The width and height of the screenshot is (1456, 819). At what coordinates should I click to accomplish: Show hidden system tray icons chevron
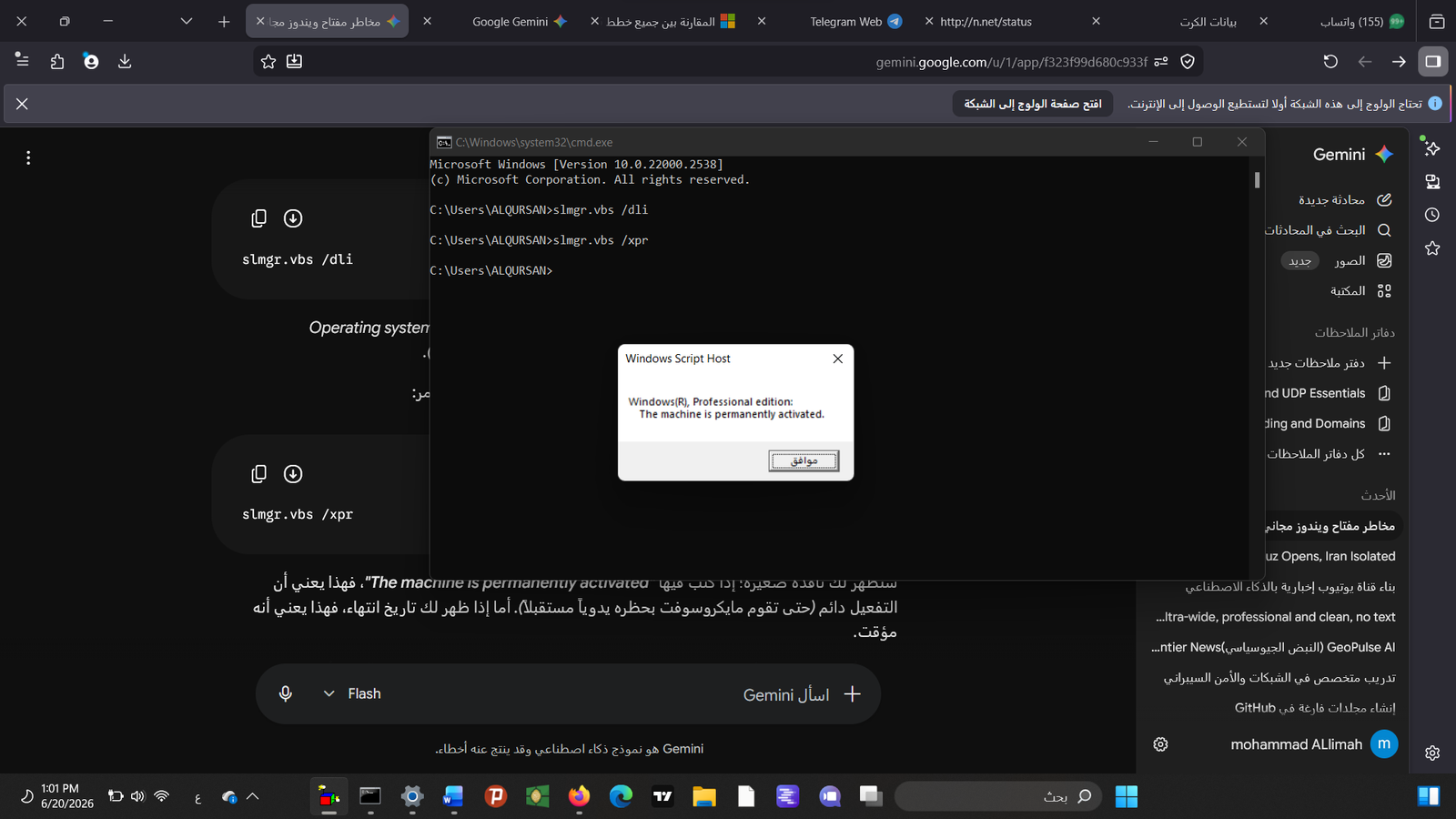point(253,796)
